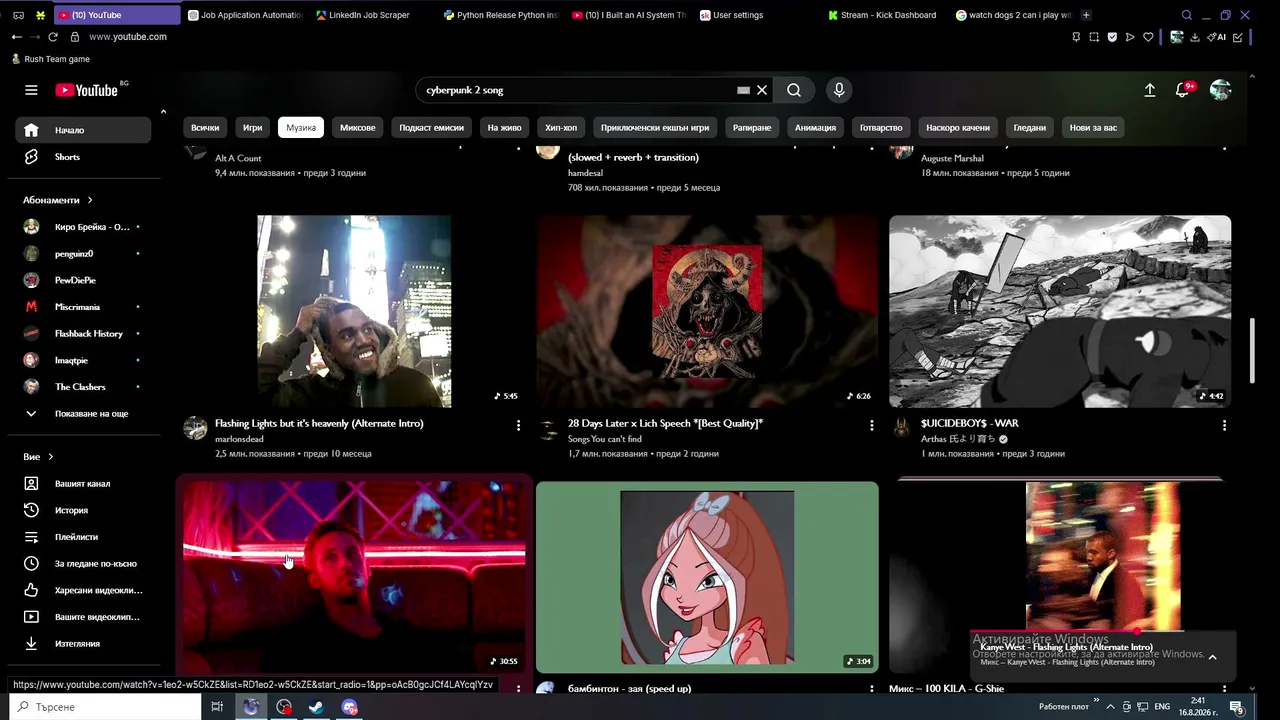Select the На живо filter chip

505,128
